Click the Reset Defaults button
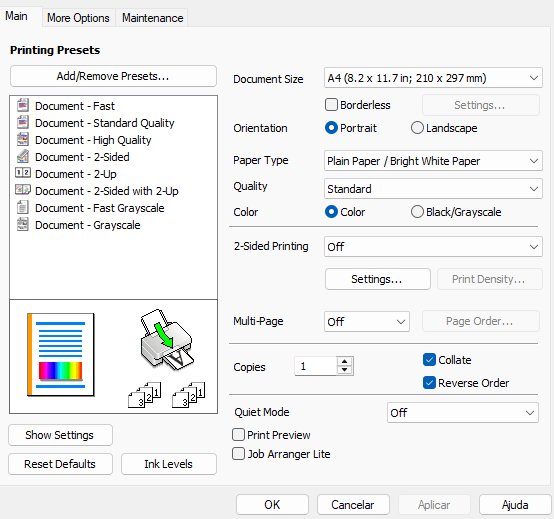 click(x=60, y=464)
